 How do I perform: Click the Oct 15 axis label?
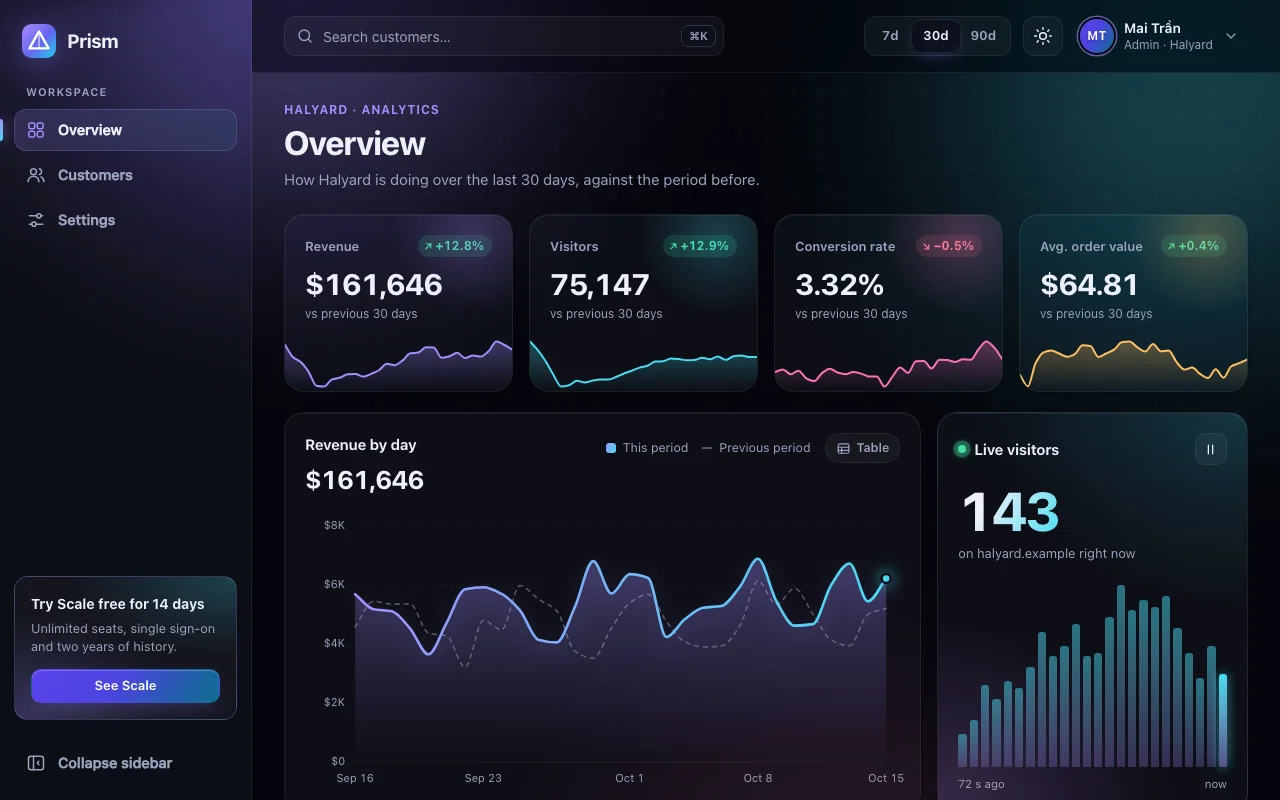[886, 778]
